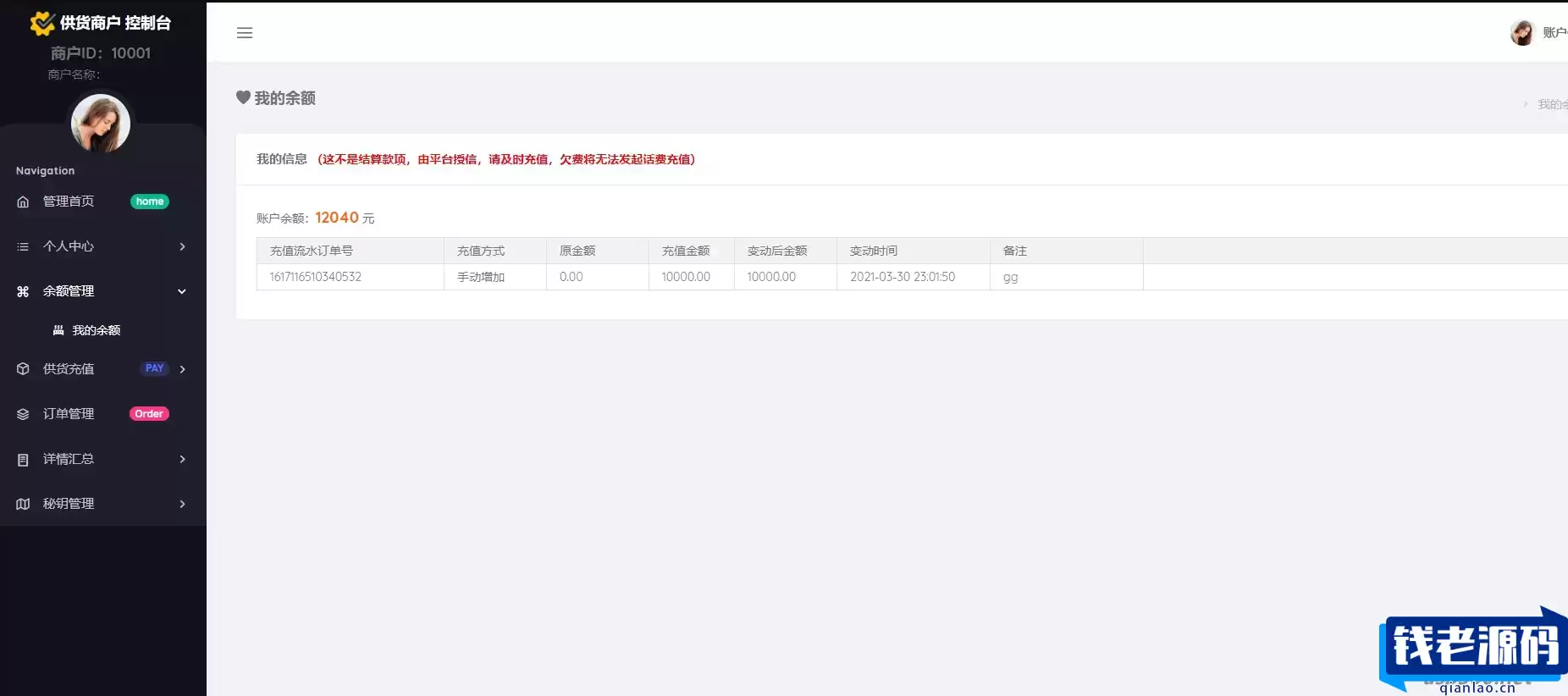Screen dimensions: 1568x696
Task: Click the 我的信息 section heading
Action: (x=282, y=159)
